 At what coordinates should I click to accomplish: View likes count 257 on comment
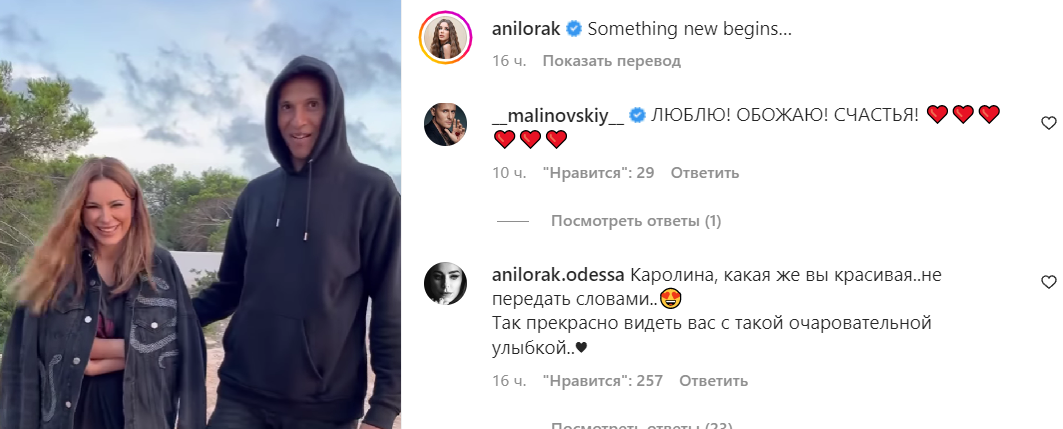(x=603, y=381)
